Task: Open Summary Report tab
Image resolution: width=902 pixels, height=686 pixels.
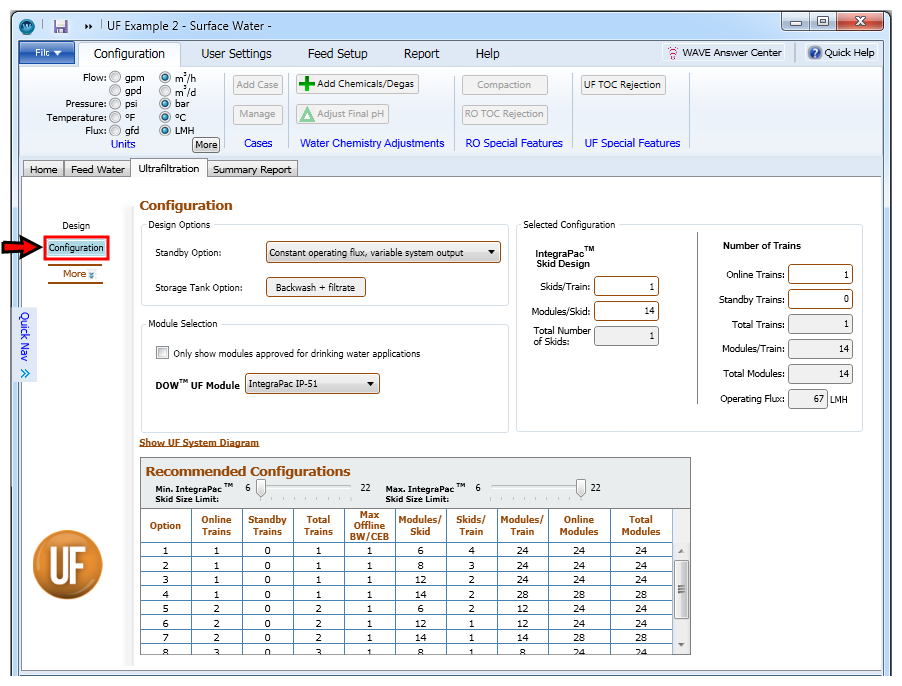Action: coord(252,170)
